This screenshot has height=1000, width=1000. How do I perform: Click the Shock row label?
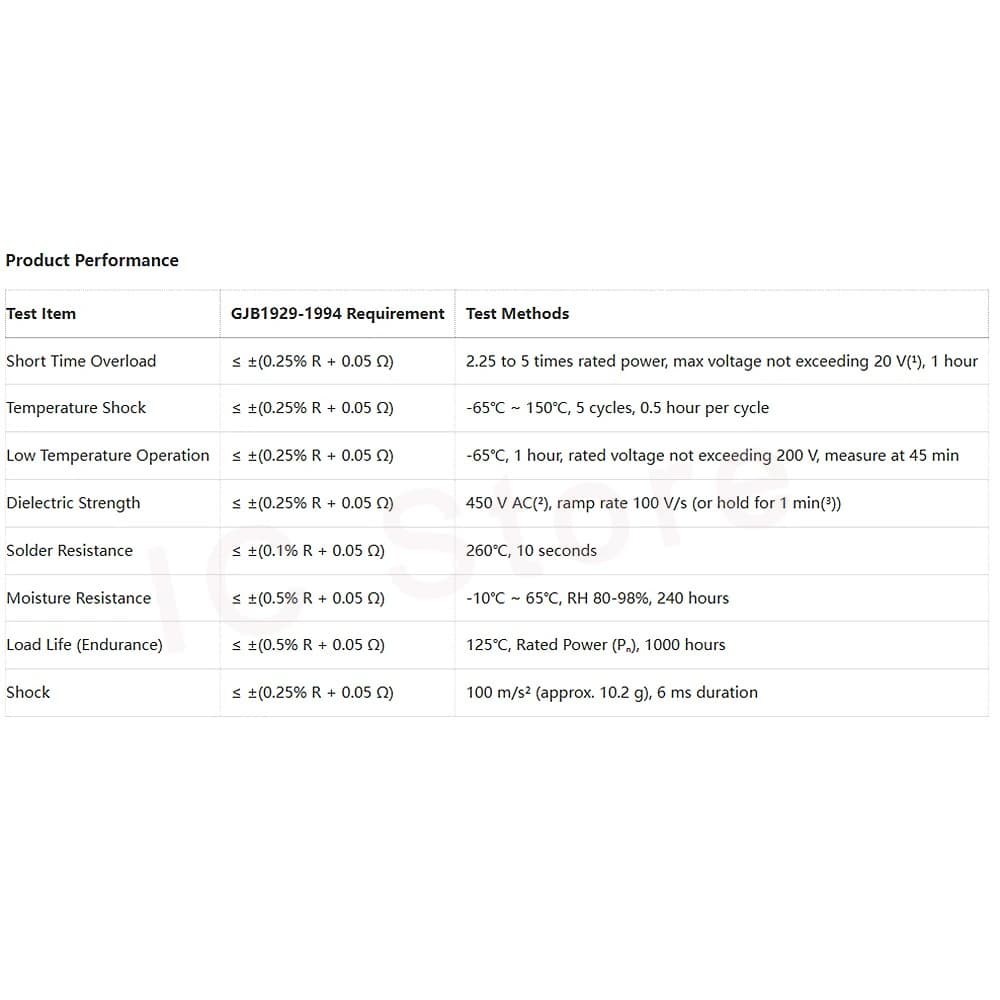tap(28, 692)
